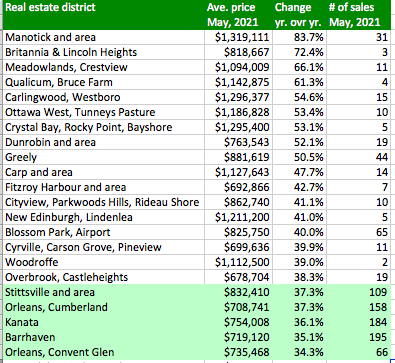Click the Real estate district header
This screenshot has width=395, height=363.
click(104, 15)
